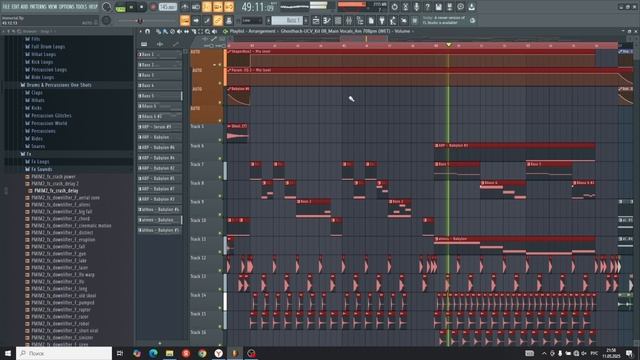Open the pattern selector Bass 1 dropdown
The height and width of the screenshot is (360, 640).
coord(287,20)
